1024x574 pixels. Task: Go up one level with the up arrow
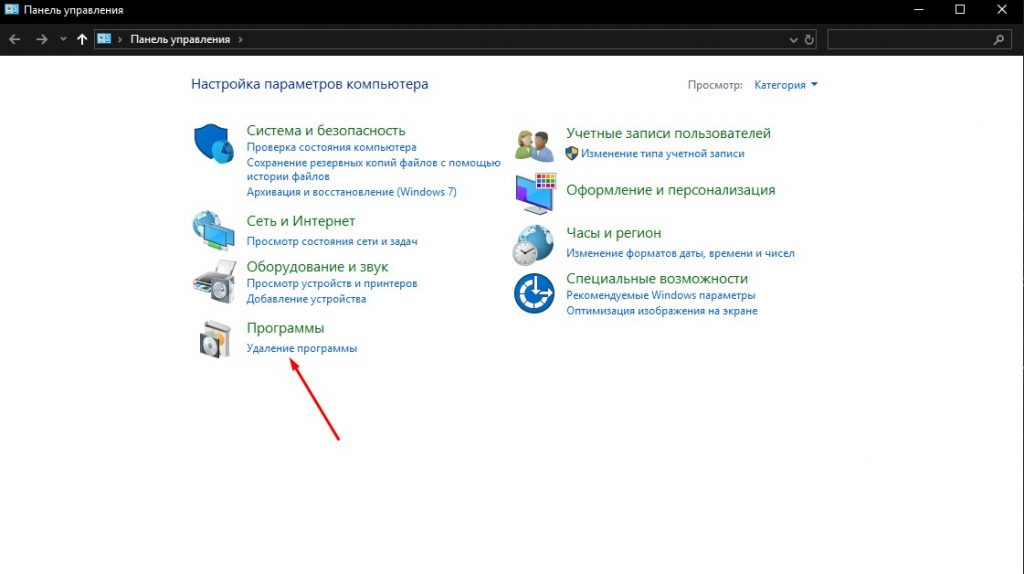82,39
